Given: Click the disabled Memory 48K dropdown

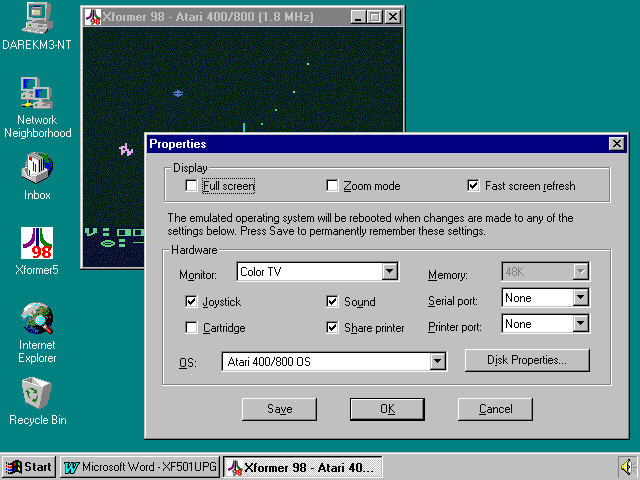Looking at the screenshot, I should [x=545, y=271].
